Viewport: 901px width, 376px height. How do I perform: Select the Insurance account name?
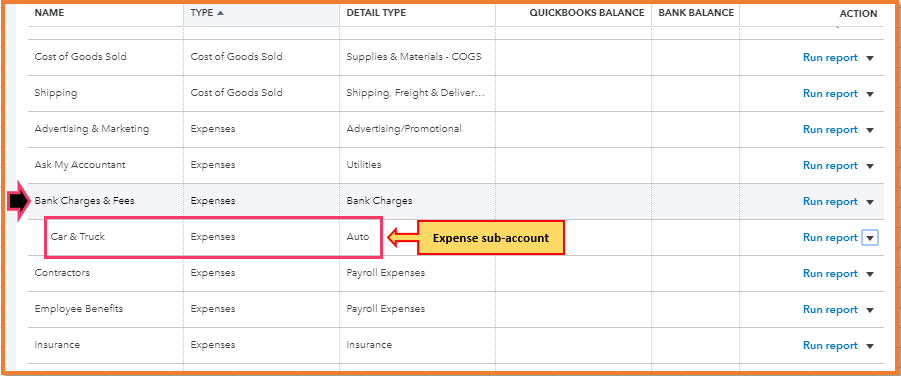tap(57, 345)
